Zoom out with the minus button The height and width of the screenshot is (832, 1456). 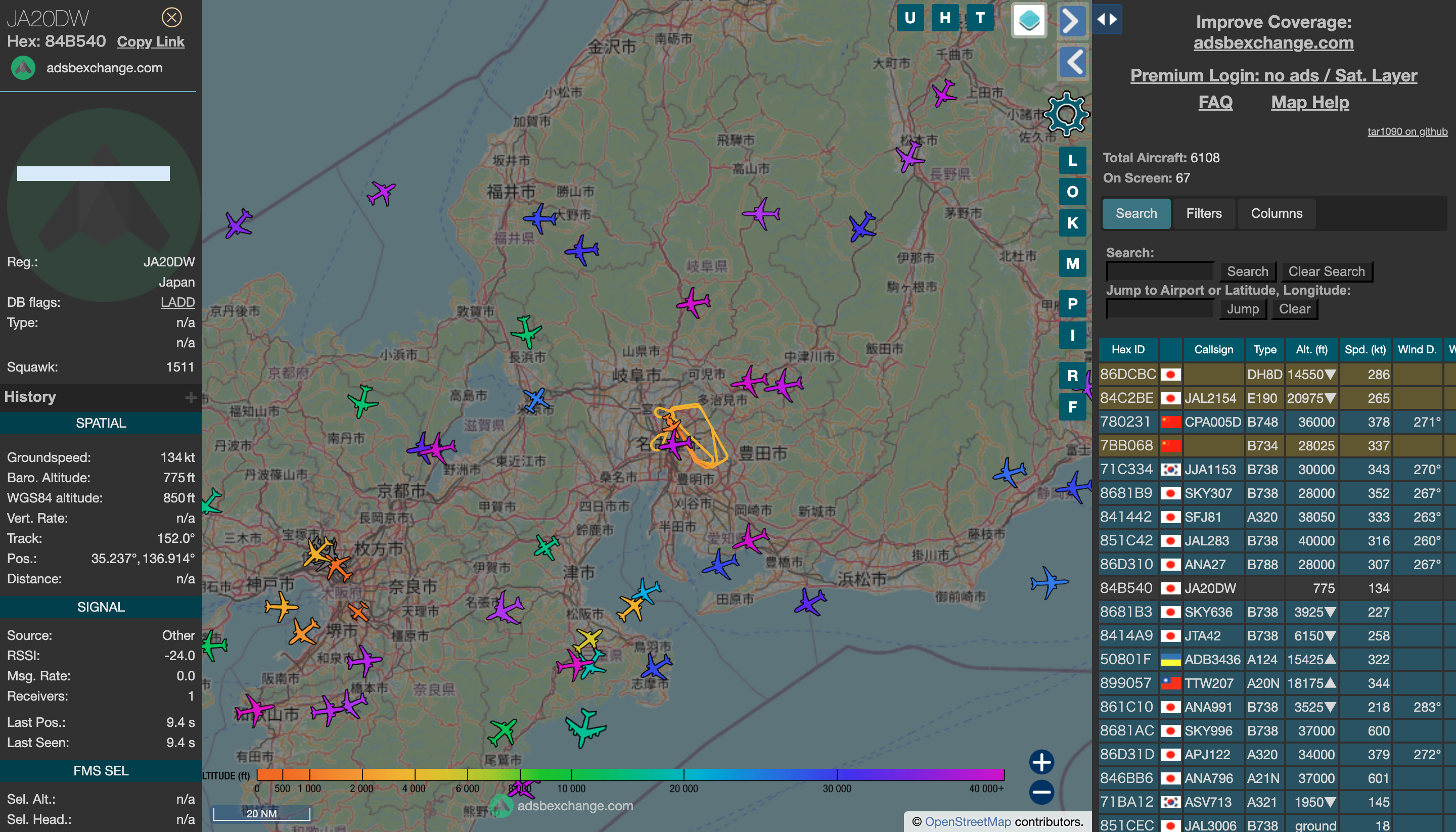(x=1042, y=792)
